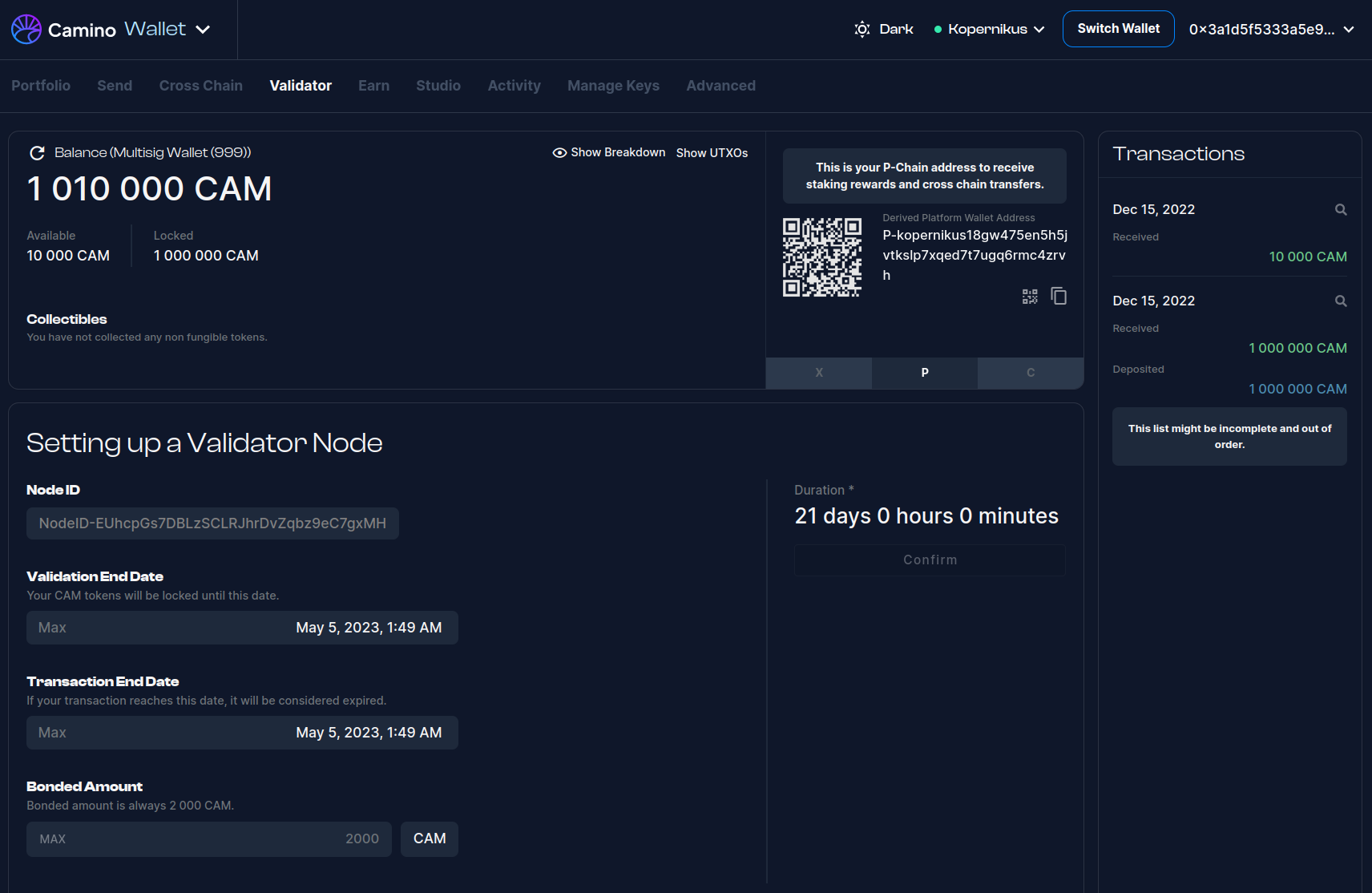Go to the Cross Chain tab
The height and width of the screenshot is (893, 1372).
[200, 86]
